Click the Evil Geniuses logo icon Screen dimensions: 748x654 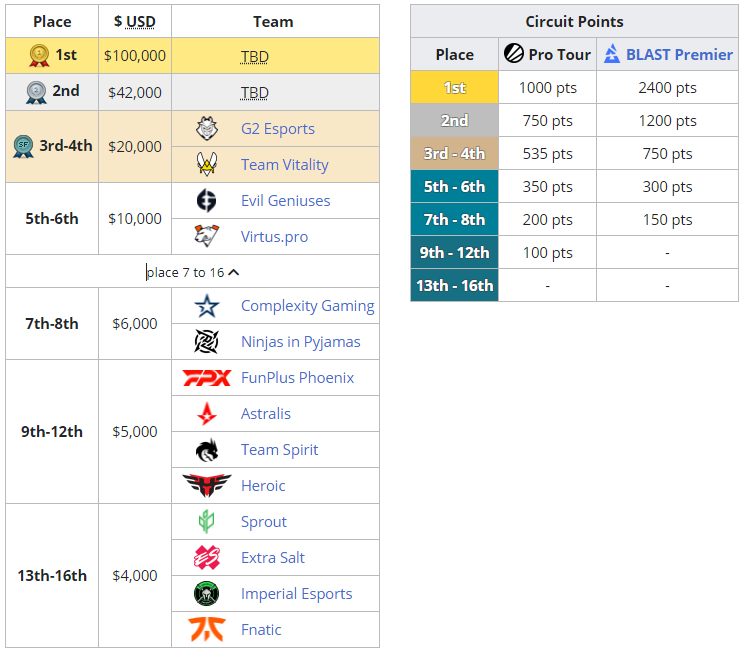[207, 201]
